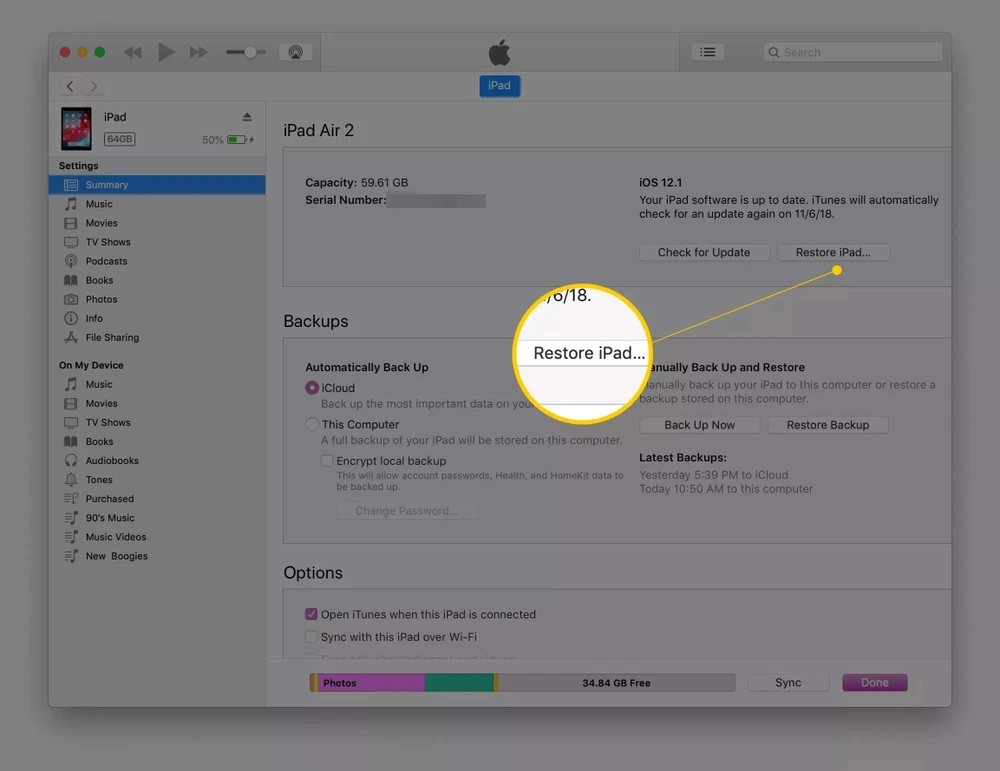Click the Podcasts sidebar icon

(x=71, y=261)
